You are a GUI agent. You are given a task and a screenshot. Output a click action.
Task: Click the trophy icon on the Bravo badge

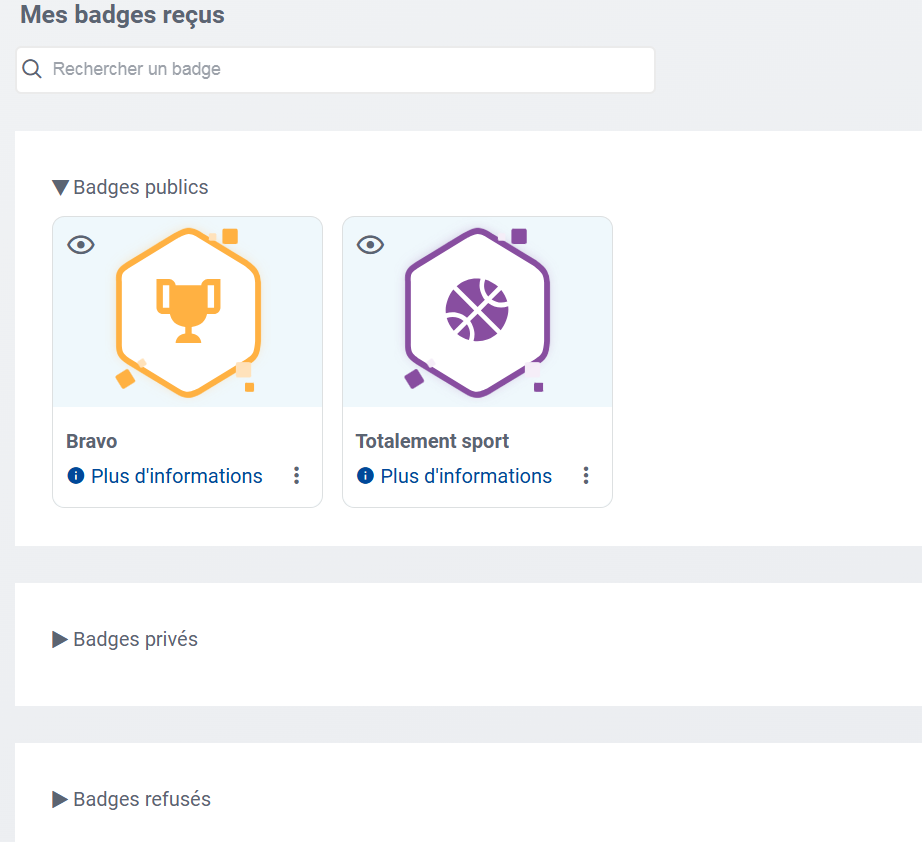(x=188, y=310)
